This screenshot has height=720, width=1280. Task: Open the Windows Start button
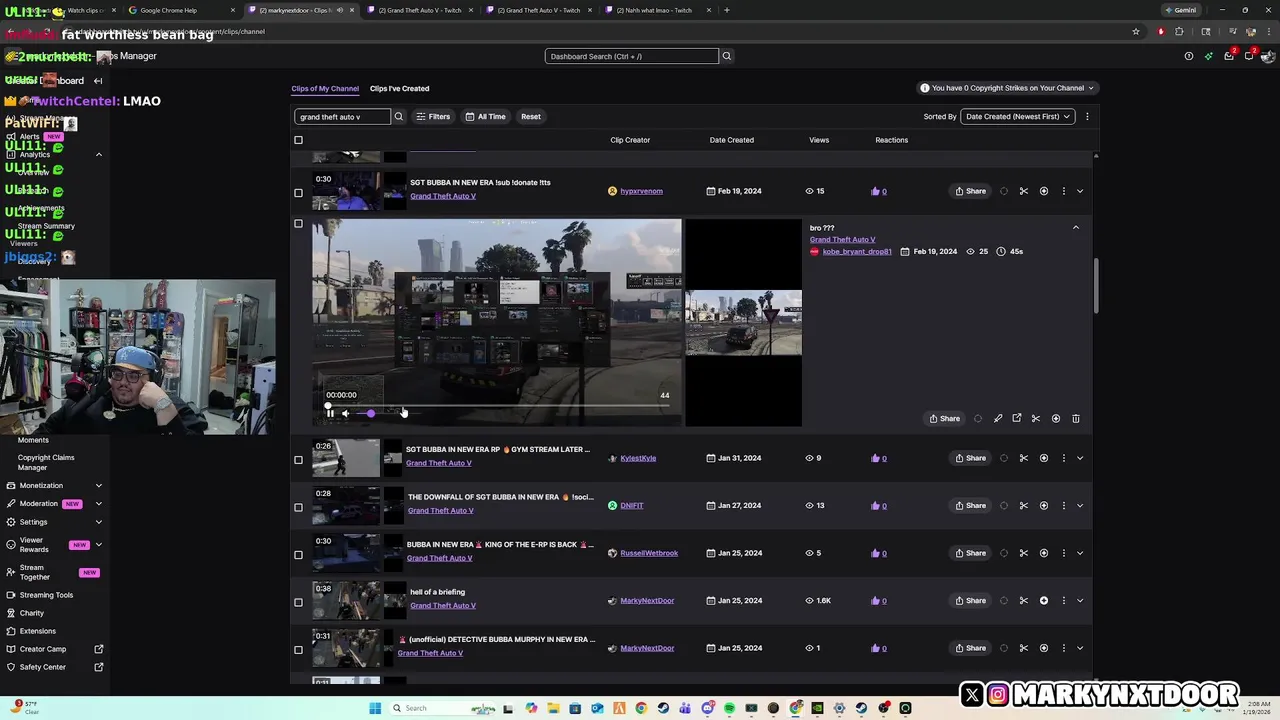375,708
